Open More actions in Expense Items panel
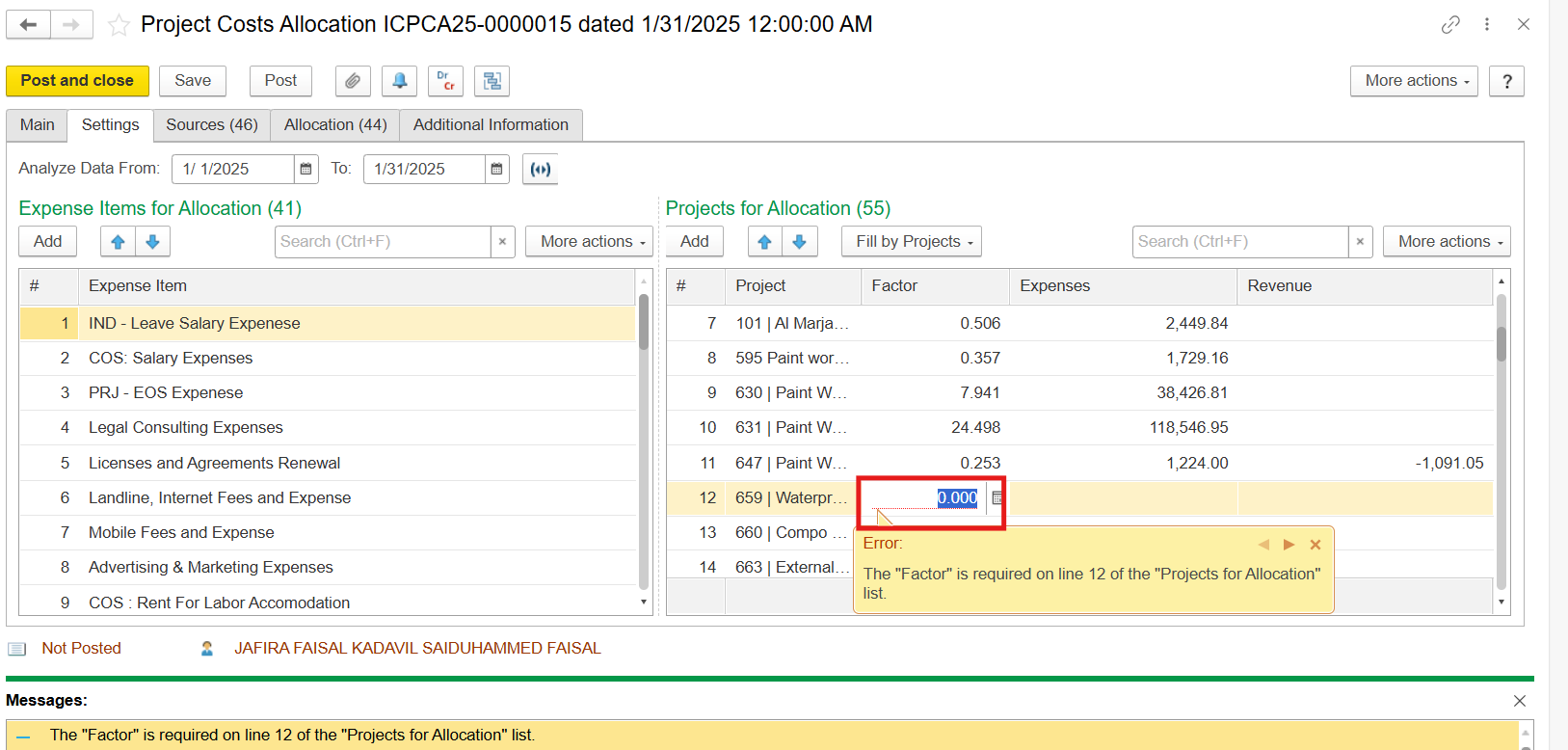 point(589,242)
